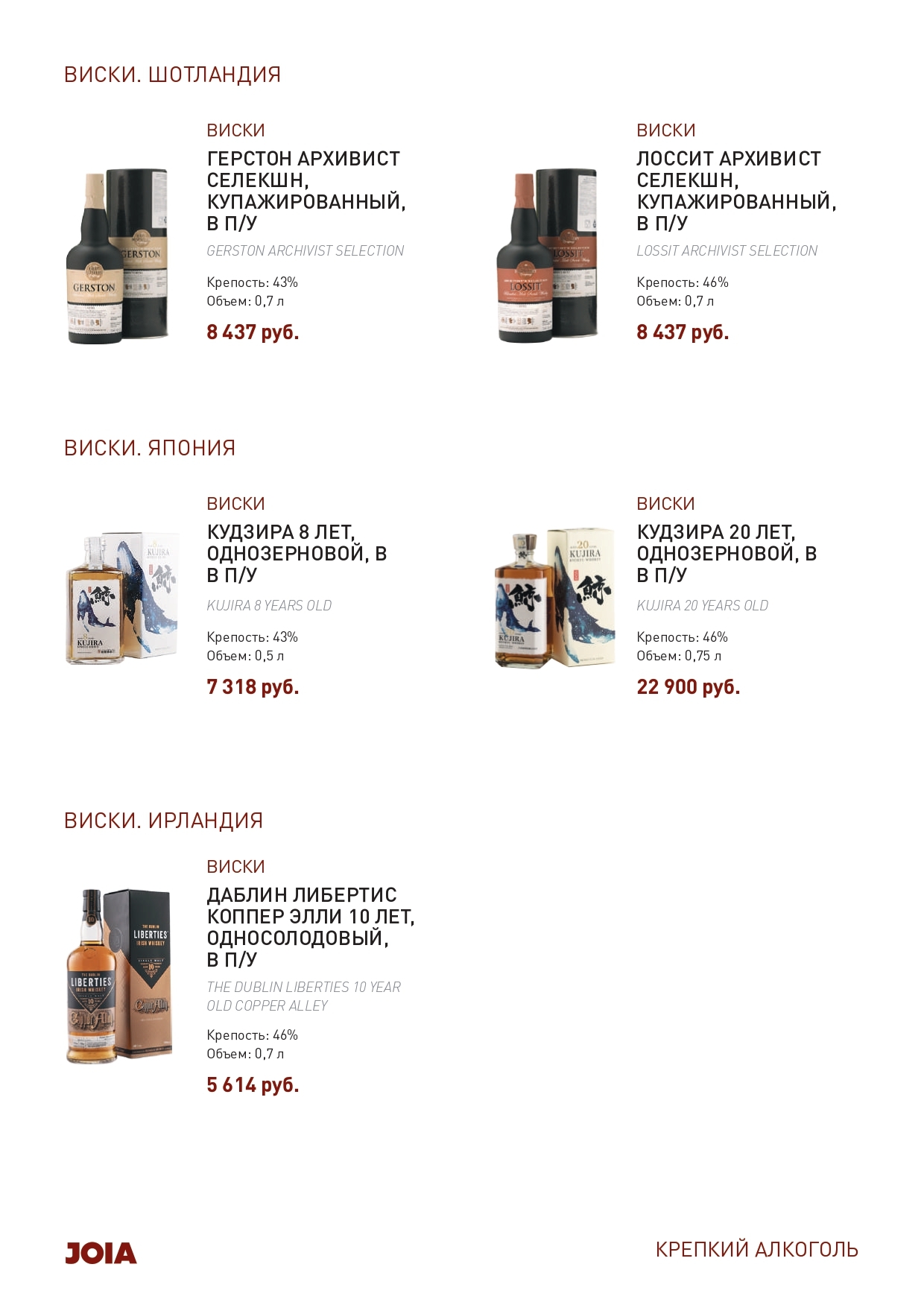Click the ВИСКИ. ЯПОНИЯ section heading
This screenshot has width=924, height=1308.
(x=150, y=448)
